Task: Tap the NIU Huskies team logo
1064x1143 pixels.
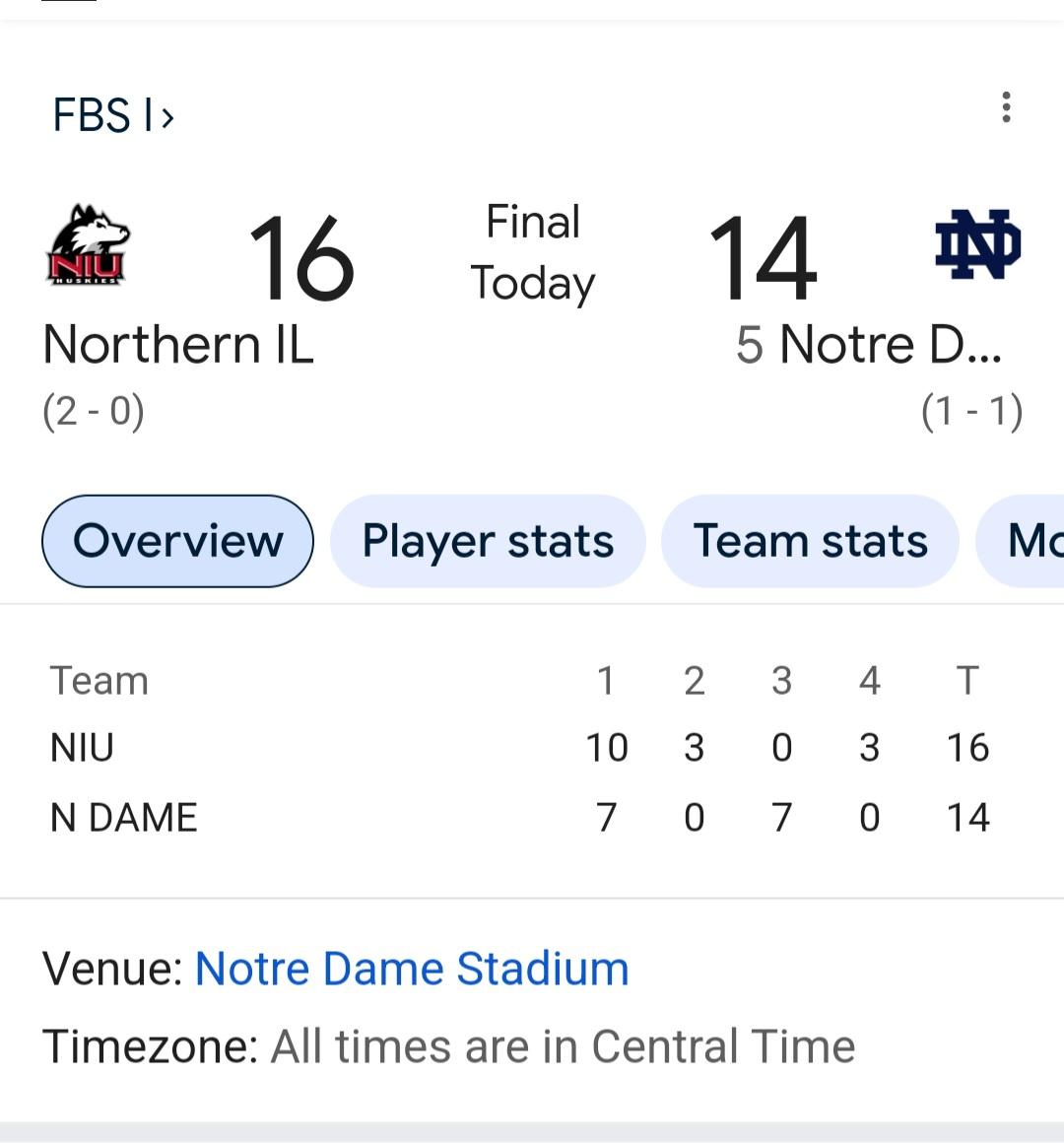Action: tap(89, 244)
